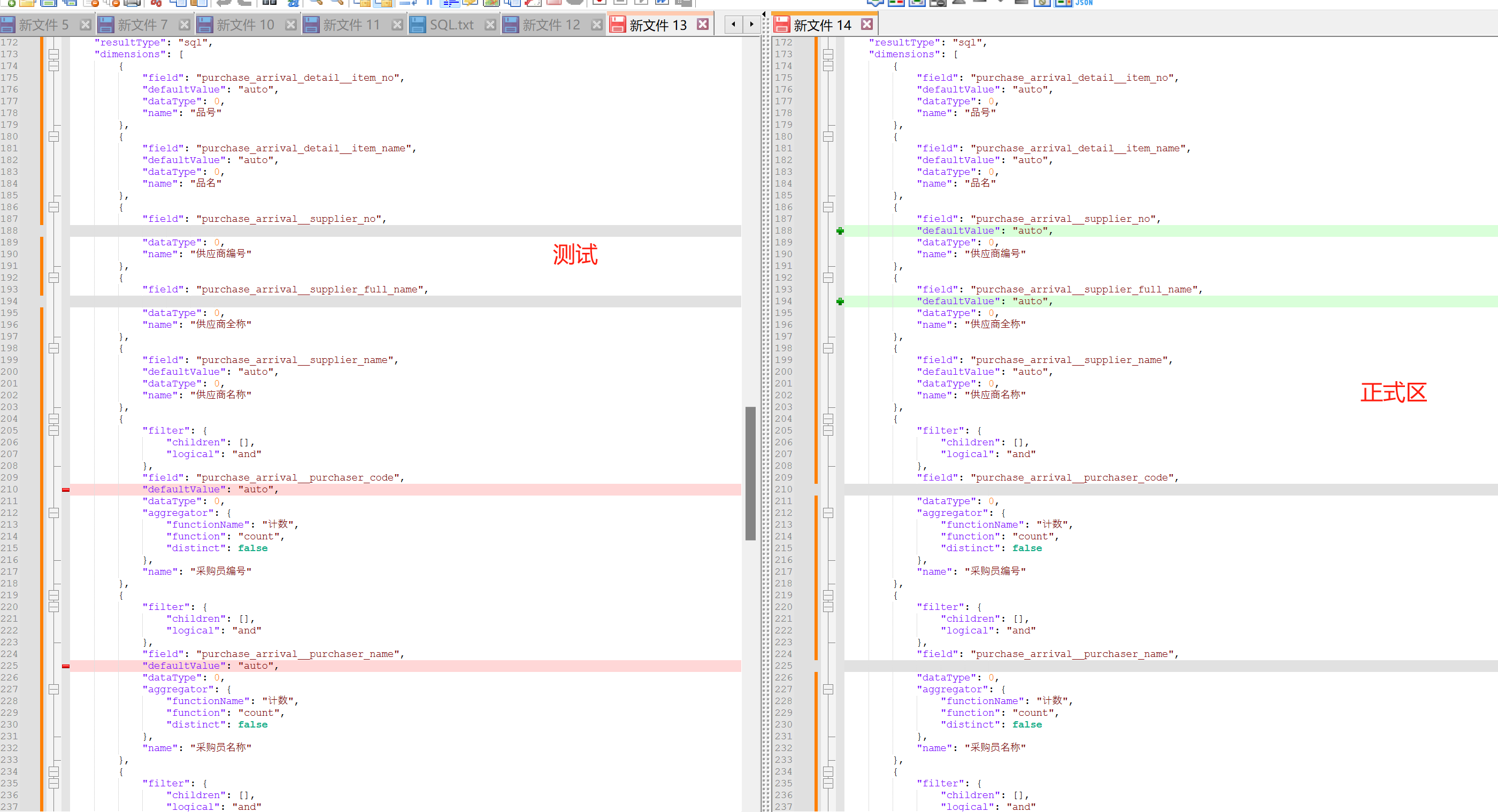This screenshot has height=812, width=1498.
Task: Collapse the block at left line 180
Action: (54, 137)
